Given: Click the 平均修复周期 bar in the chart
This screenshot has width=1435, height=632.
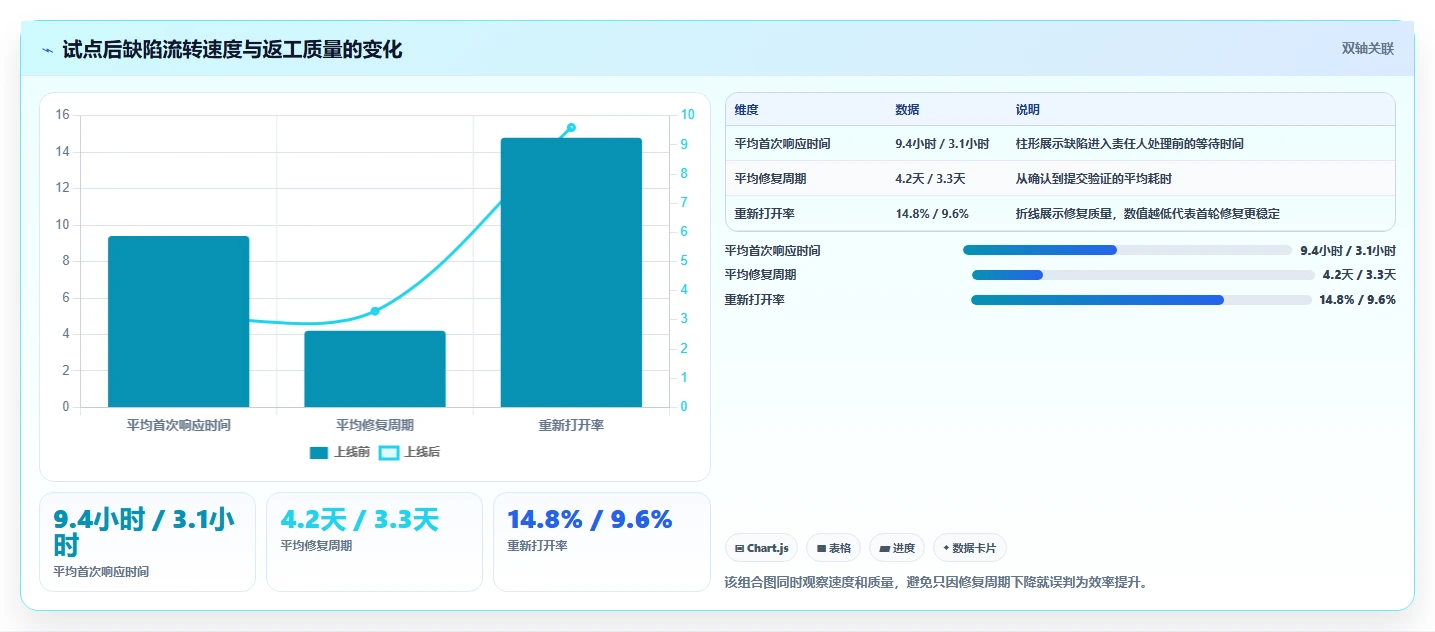Looking at the screenshot, I should pos(375,369).
